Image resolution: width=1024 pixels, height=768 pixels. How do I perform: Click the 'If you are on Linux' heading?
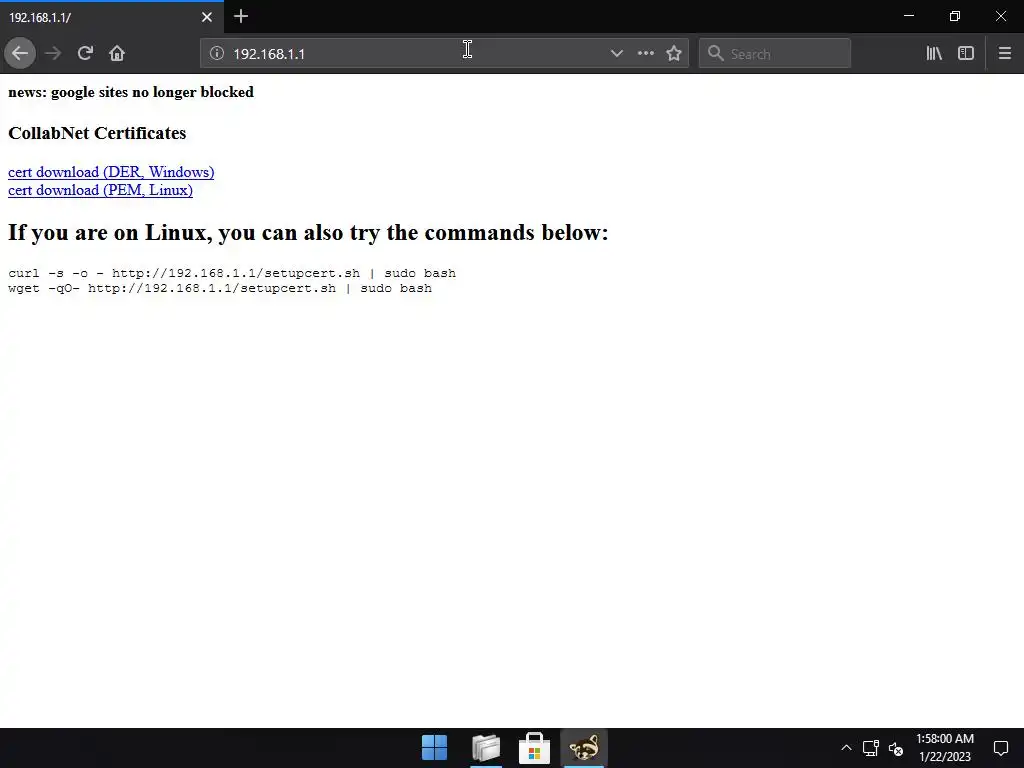pos(308,232)
